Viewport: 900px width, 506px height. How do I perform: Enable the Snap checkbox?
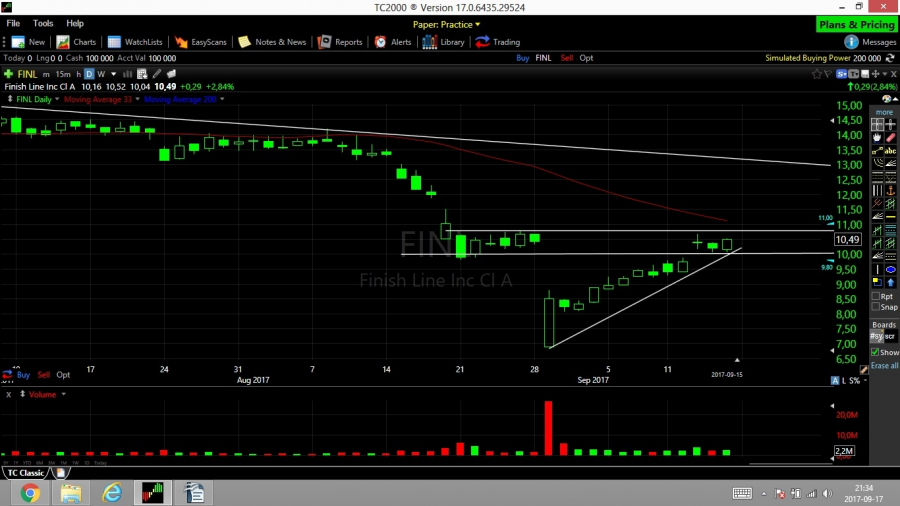pos(875,307)
